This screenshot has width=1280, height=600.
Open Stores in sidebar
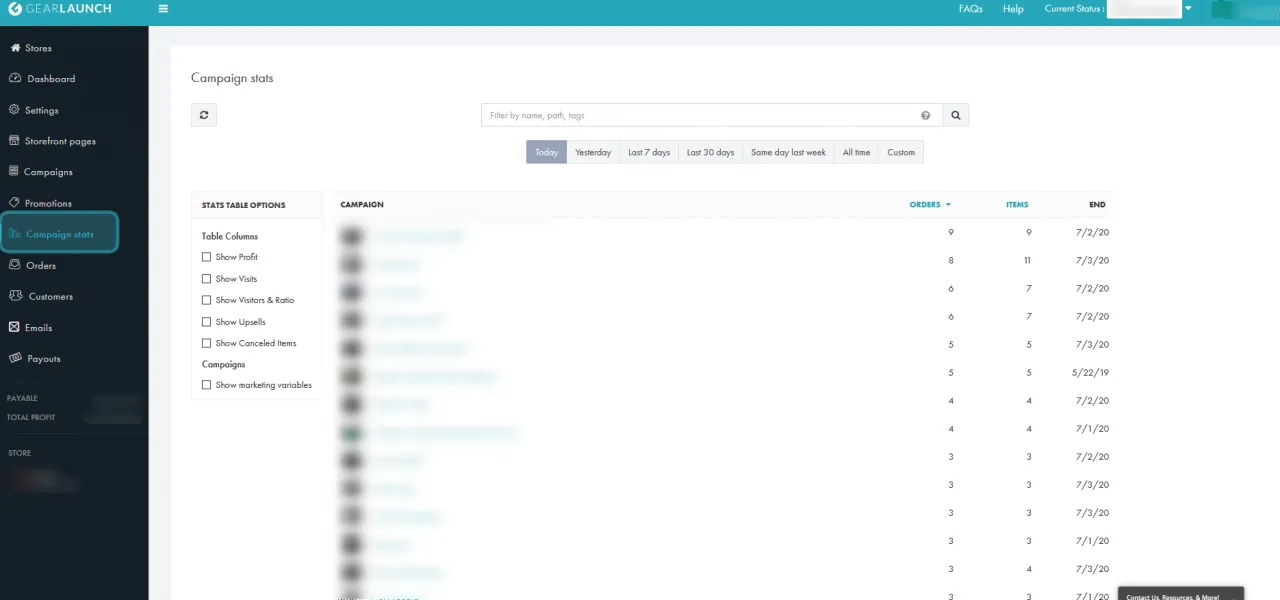[x=38, y=48]
